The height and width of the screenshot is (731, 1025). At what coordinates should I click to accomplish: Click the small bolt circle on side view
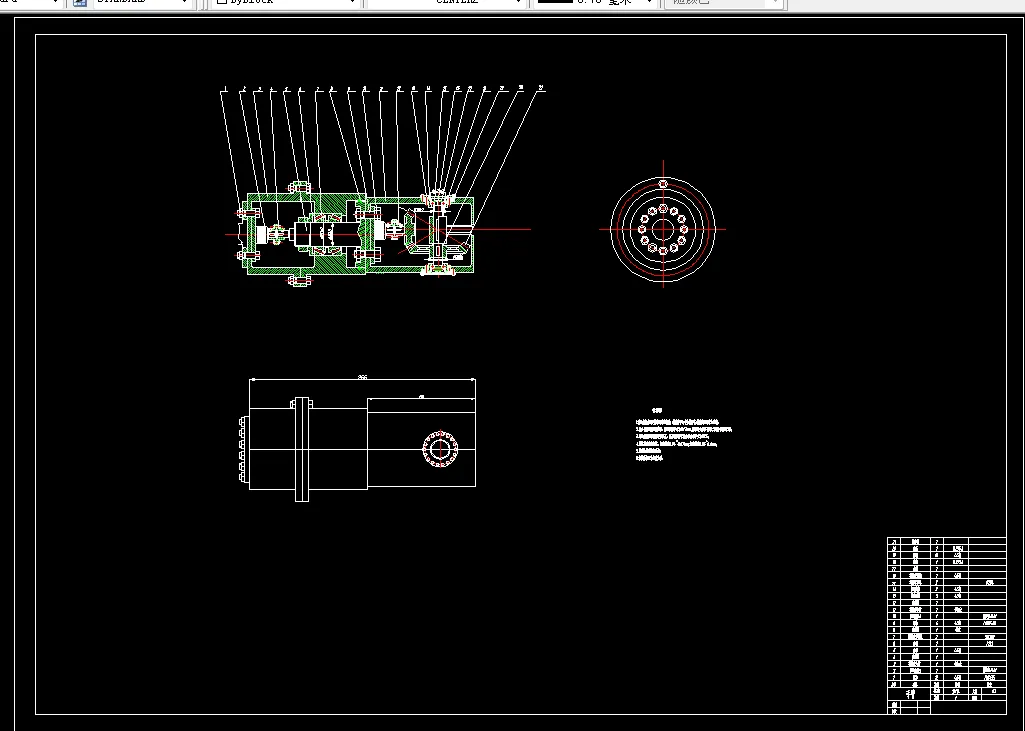click(x=440, y=449)
